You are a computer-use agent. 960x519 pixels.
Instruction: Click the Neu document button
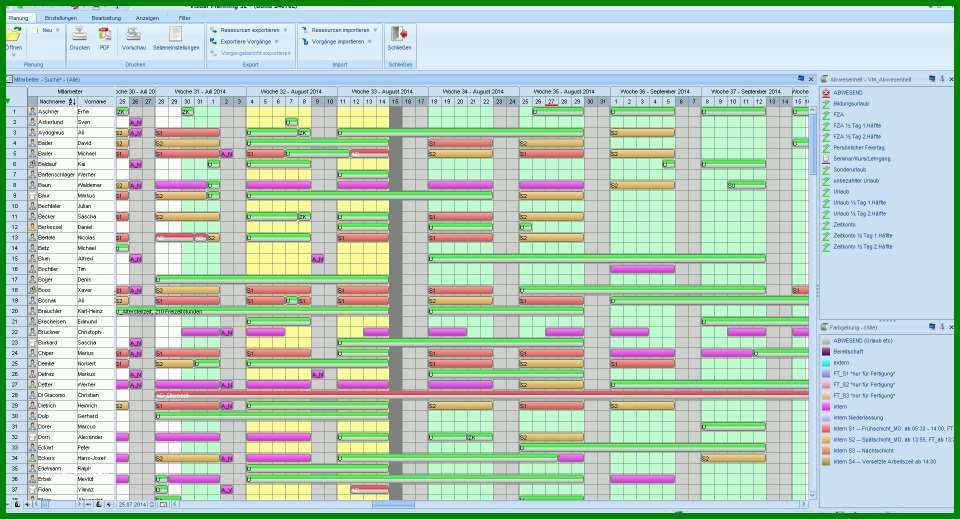pyautogui.click(x=43, y=30)
